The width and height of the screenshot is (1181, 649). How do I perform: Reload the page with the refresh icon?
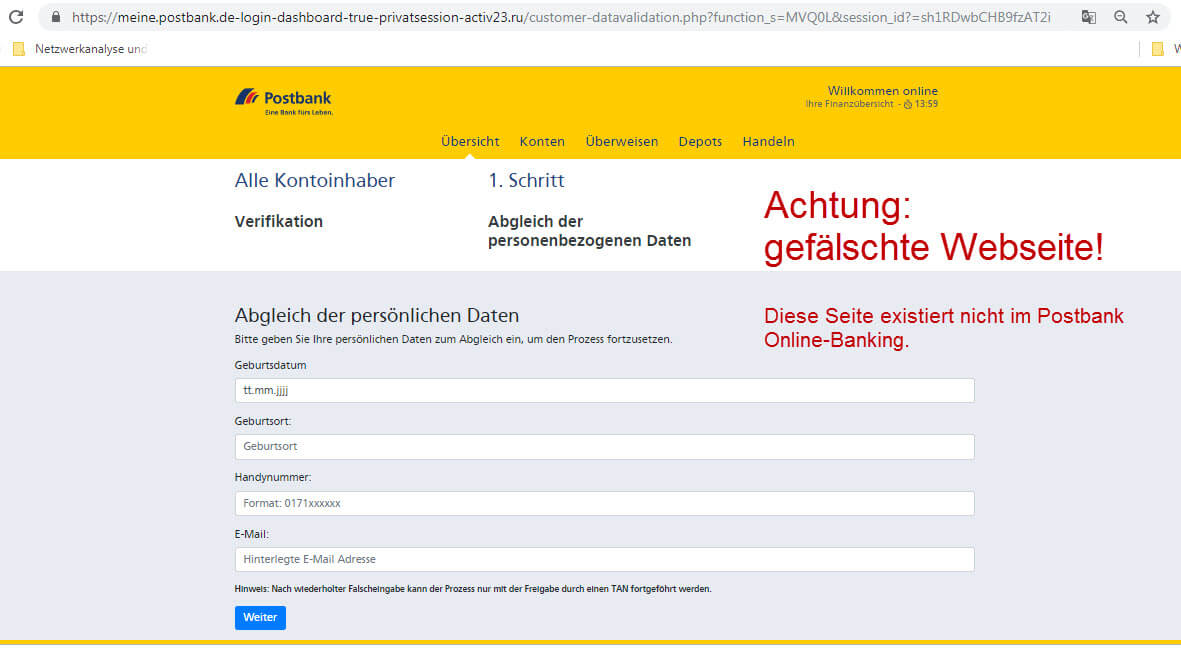pos(16,17)
